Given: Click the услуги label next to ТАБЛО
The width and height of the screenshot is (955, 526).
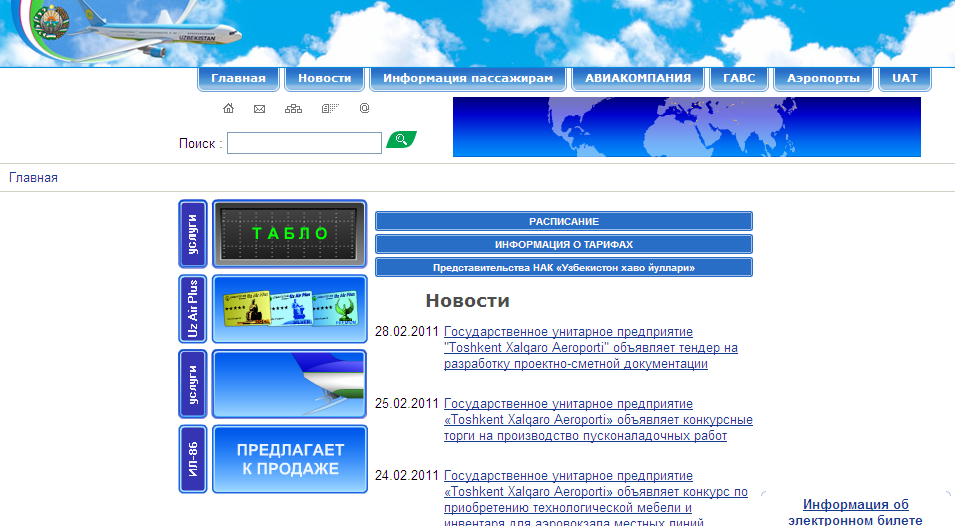Looking at the screenshot, I should click(193, 234).
